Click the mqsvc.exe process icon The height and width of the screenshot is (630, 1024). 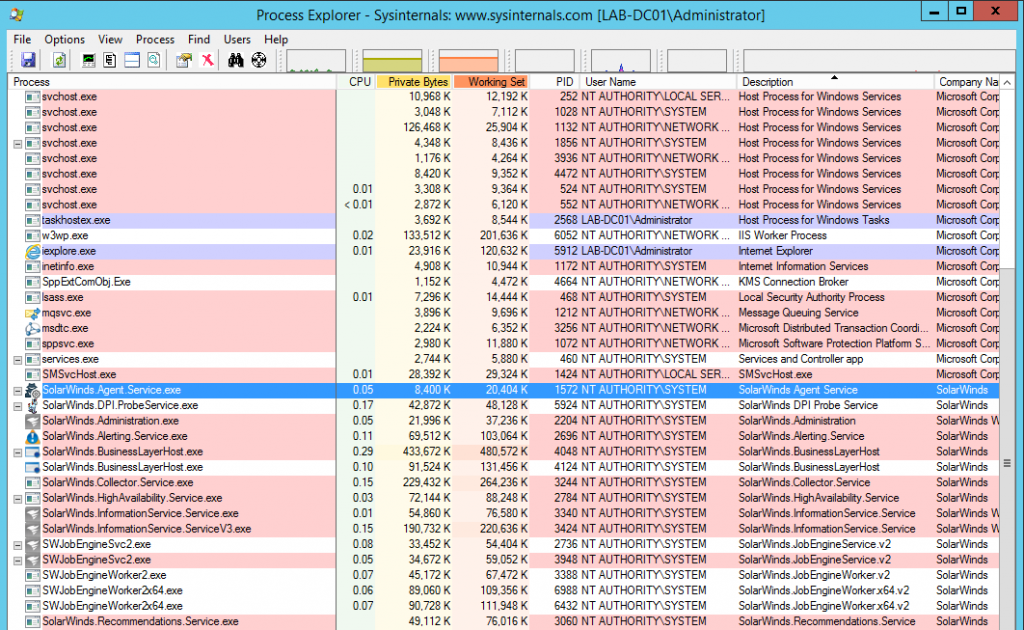point(33,313)
